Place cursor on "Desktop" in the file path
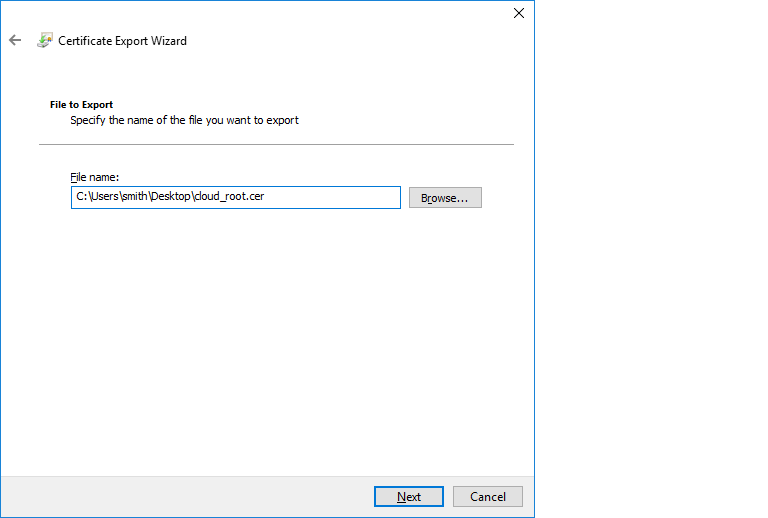Screen dimensions: 768x518 tap(169, 198)
